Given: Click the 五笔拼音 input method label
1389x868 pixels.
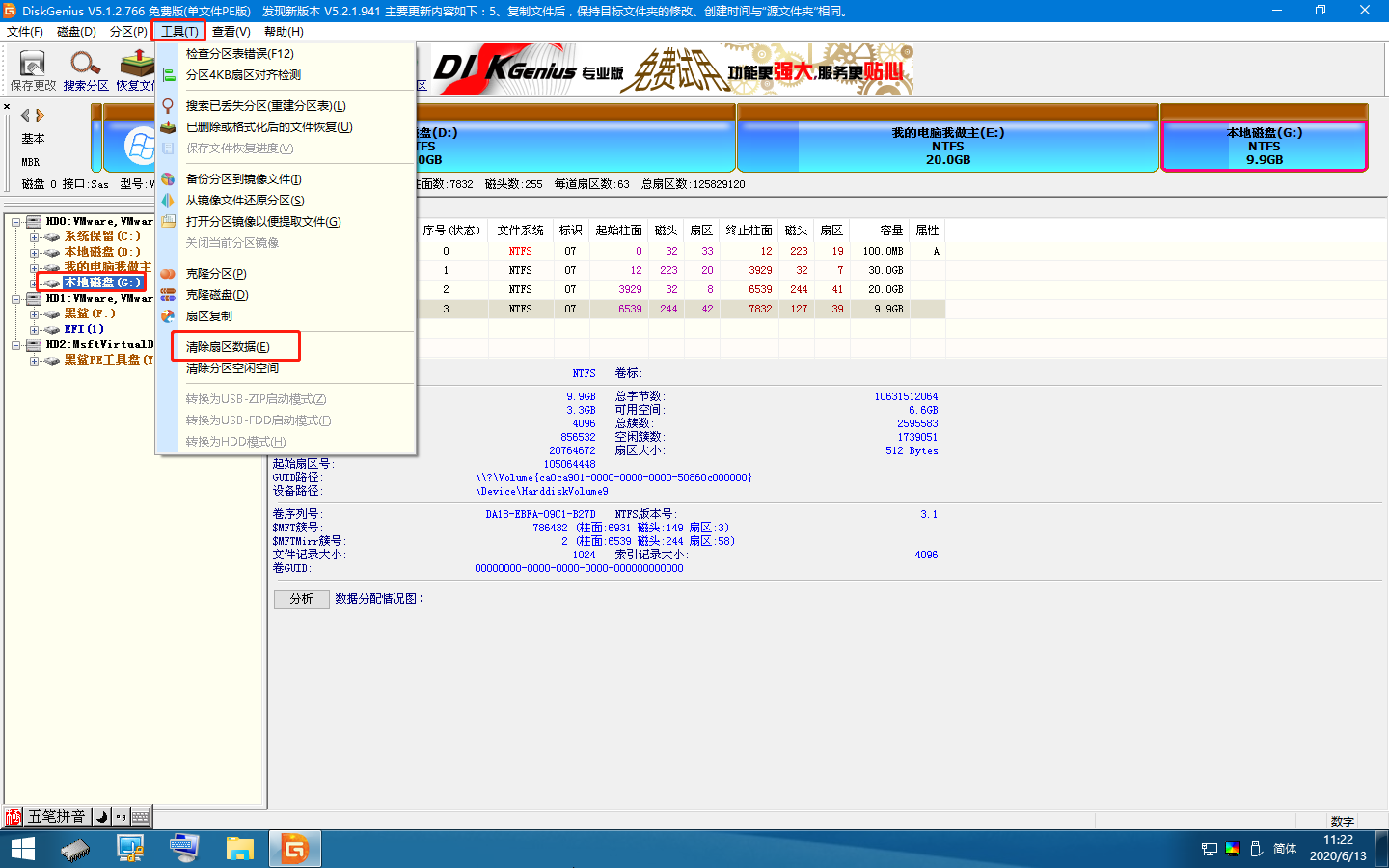Looking at the screenshot, I should pos(56,817).
